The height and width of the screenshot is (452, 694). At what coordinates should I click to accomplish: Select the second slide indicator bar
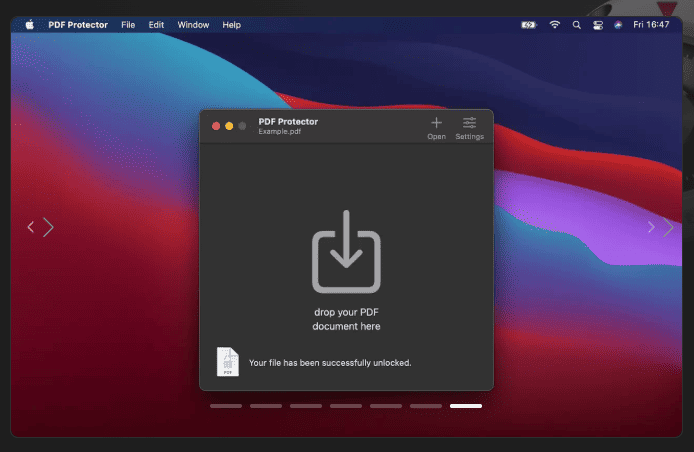pyautogui.click(x=266, y=406)
